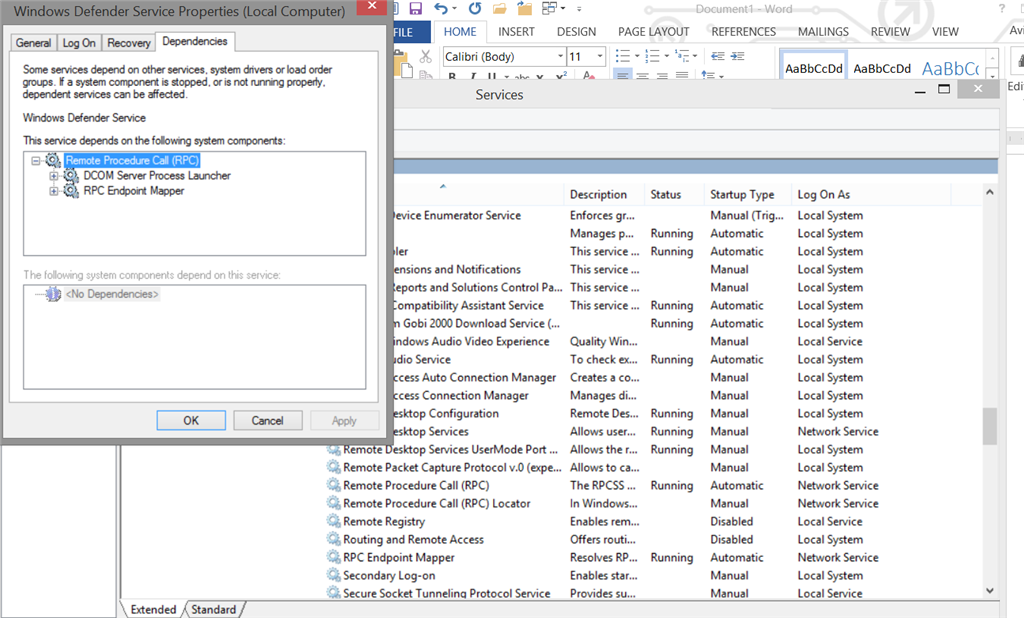Apply a multilevel list in Word
This screenshot has width=1024, height=618.
pos(682,56)
